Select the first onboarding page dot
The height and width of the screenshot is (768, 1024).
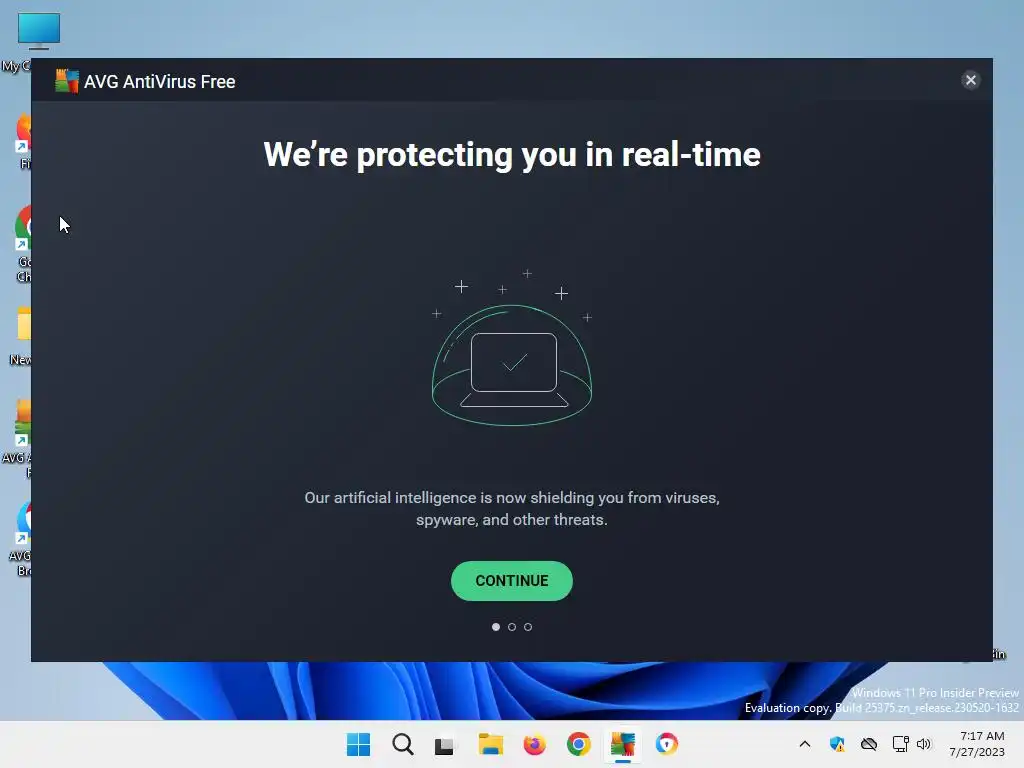496,627
